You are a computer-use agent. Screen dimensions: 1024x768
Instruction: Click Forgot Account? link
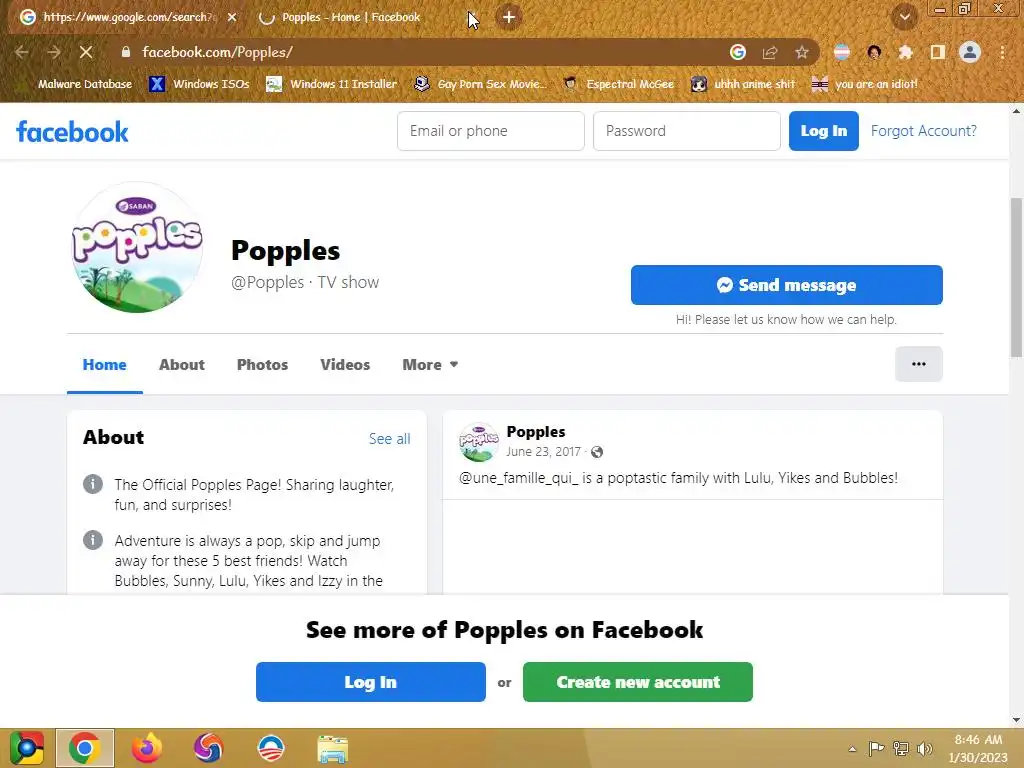tap(923, 131)
